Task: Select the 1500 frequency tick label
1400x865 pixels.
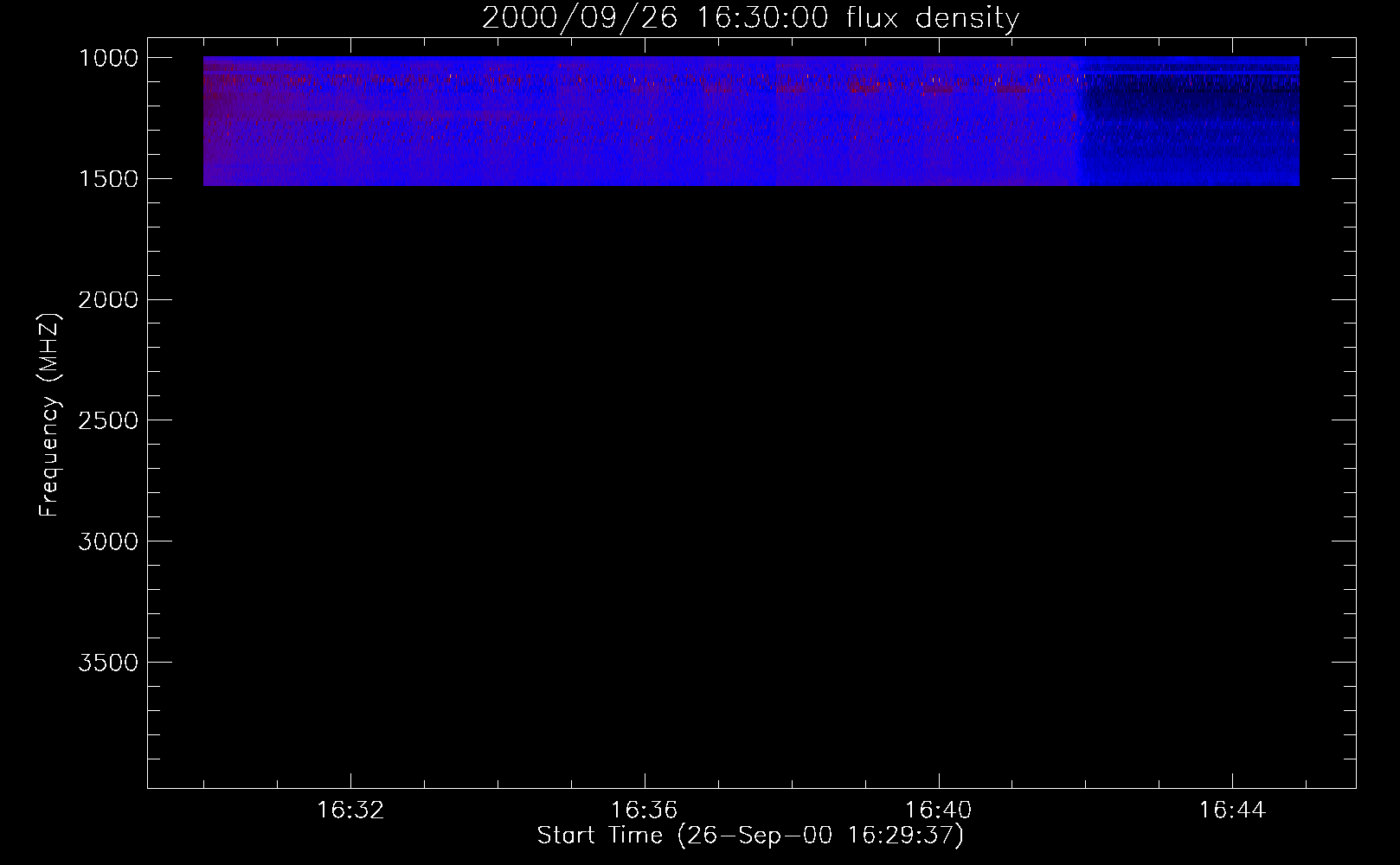Action: 108,179
